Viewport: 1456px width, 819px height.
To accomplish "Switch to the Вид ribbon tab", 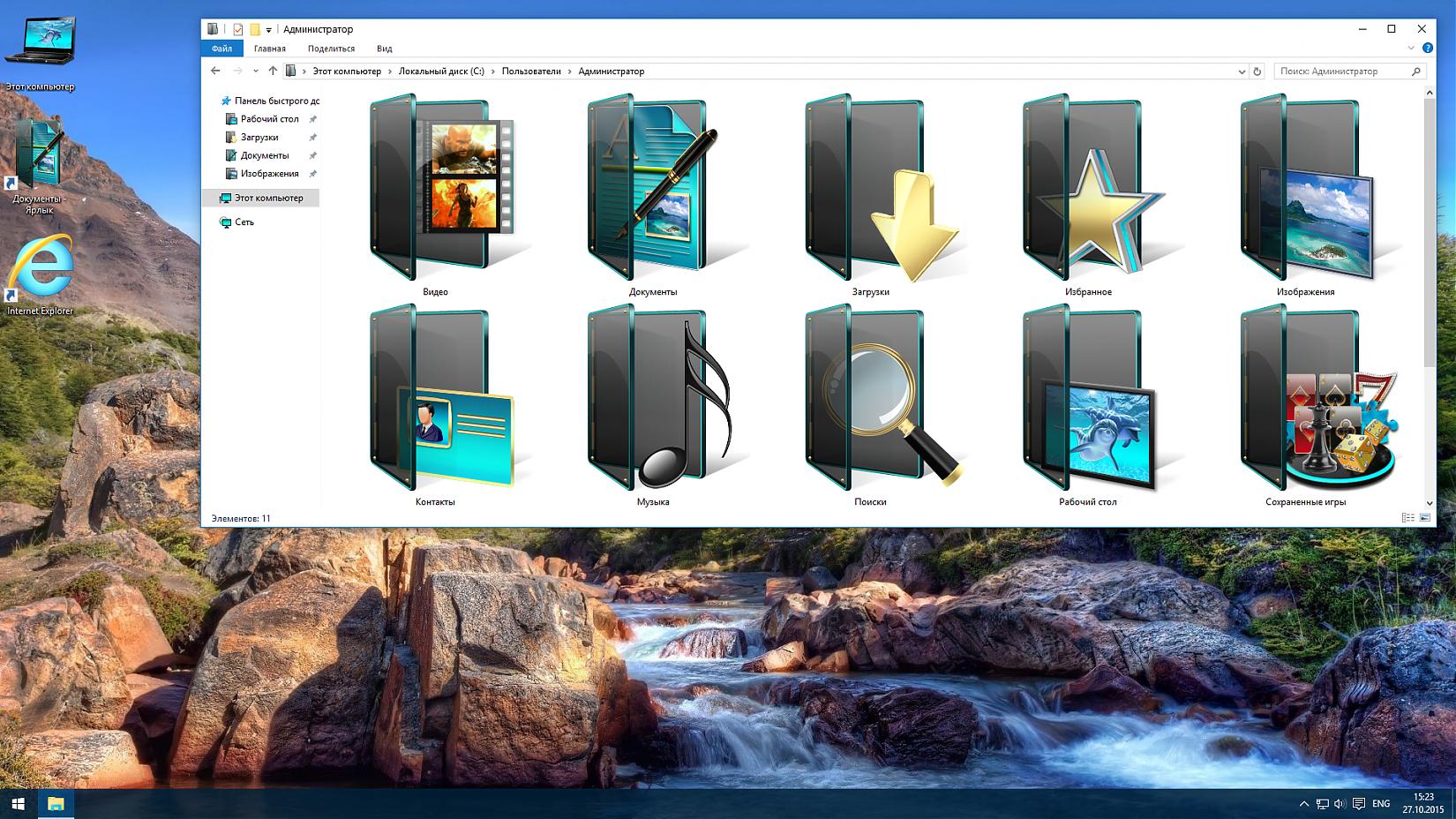I will click(x=384, y=49).
